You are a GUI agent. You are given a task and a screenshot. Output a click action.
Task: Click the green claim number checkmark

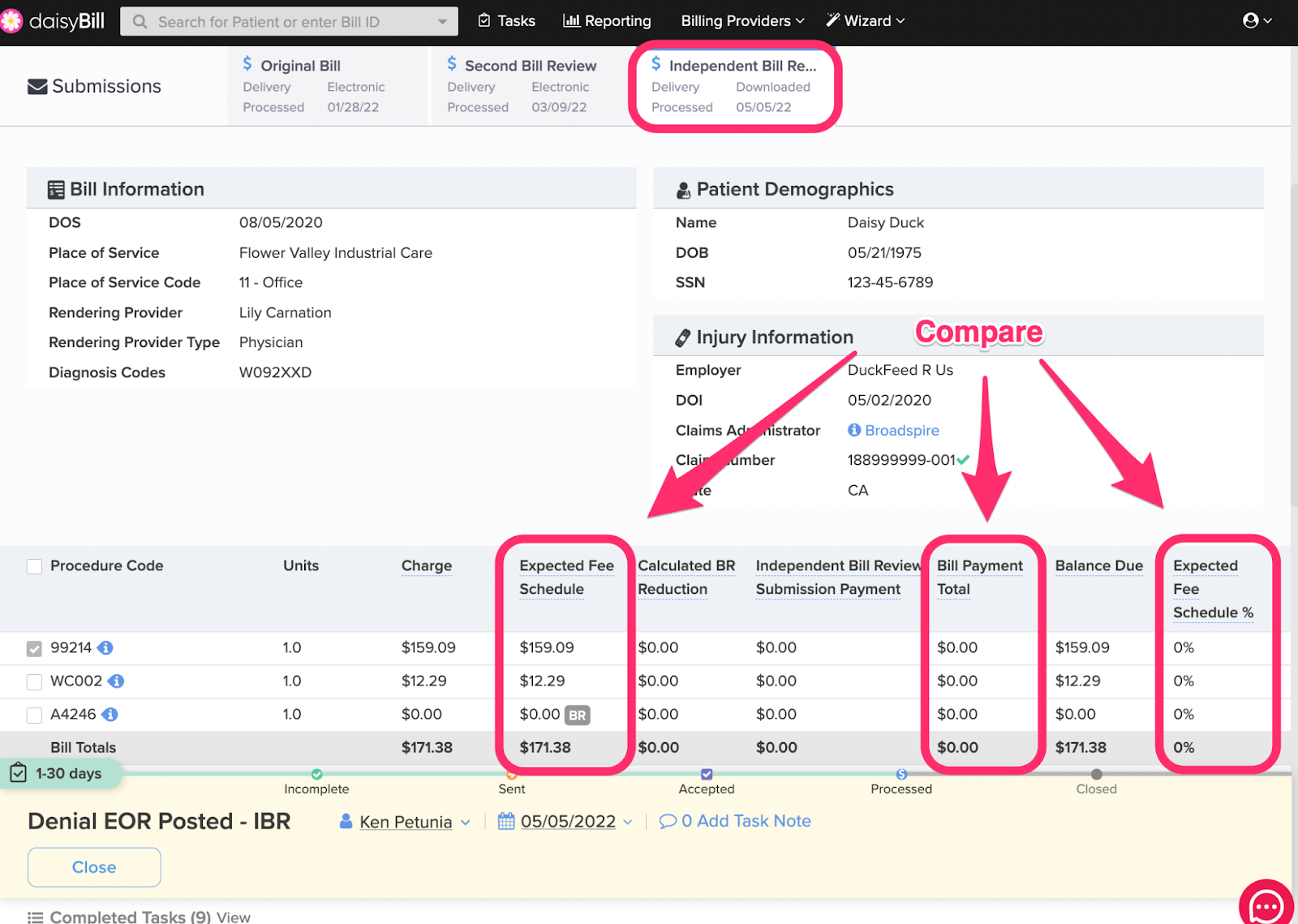963,459
